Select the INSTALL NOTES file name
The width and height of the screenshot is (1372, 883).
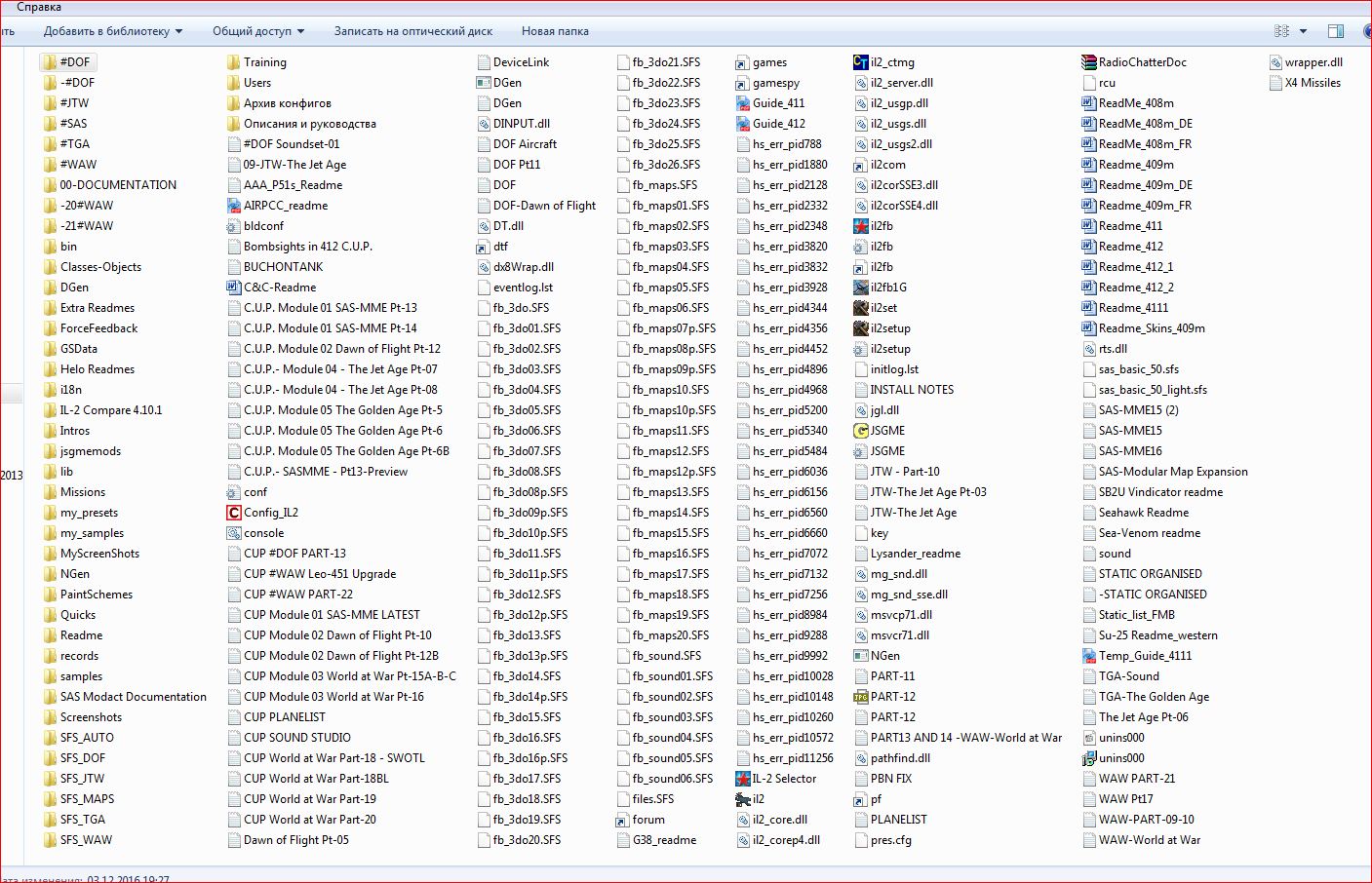913,390
